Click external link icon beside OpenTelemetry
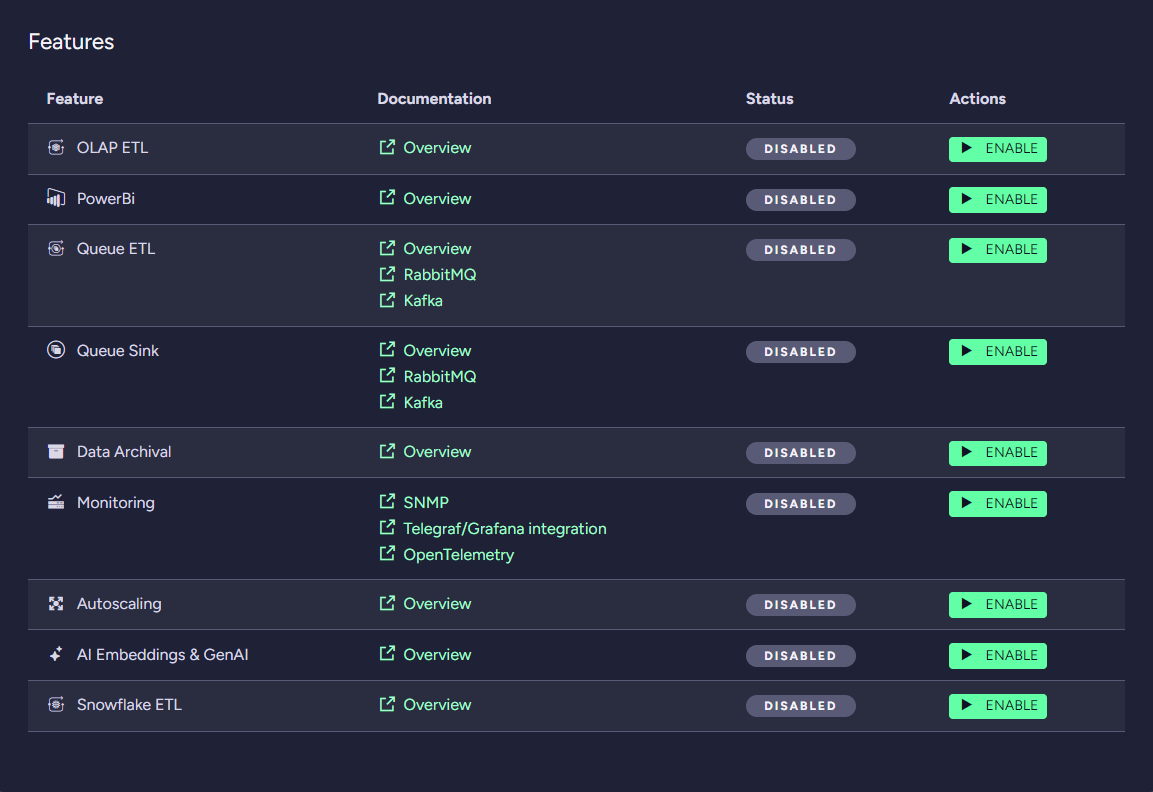 387,554
